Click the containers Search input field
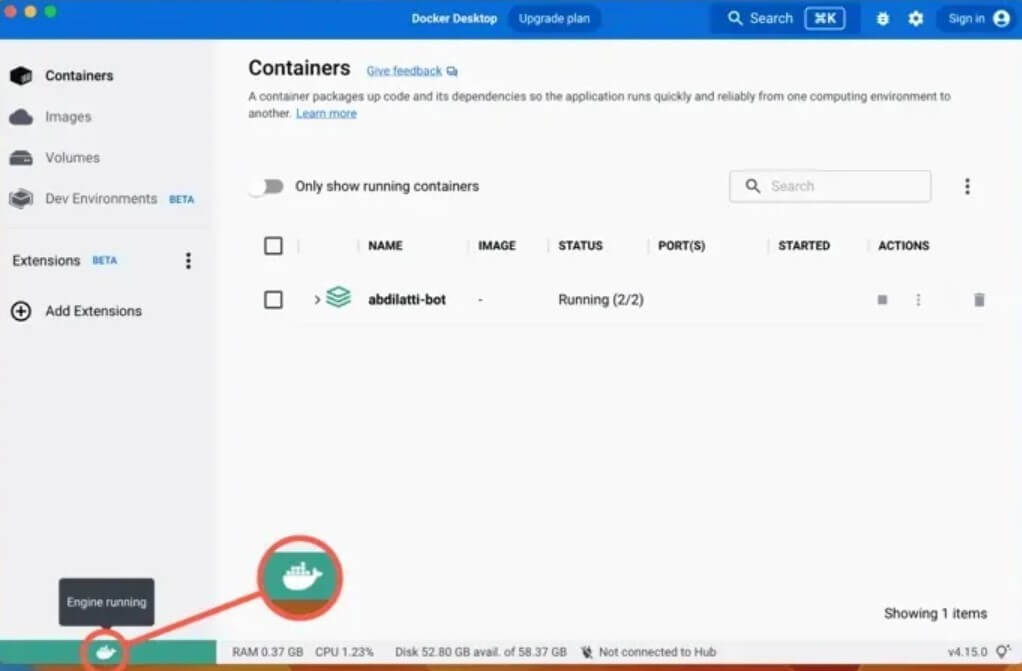This screenshot has height=671, width=1022. tap(840, 186)
